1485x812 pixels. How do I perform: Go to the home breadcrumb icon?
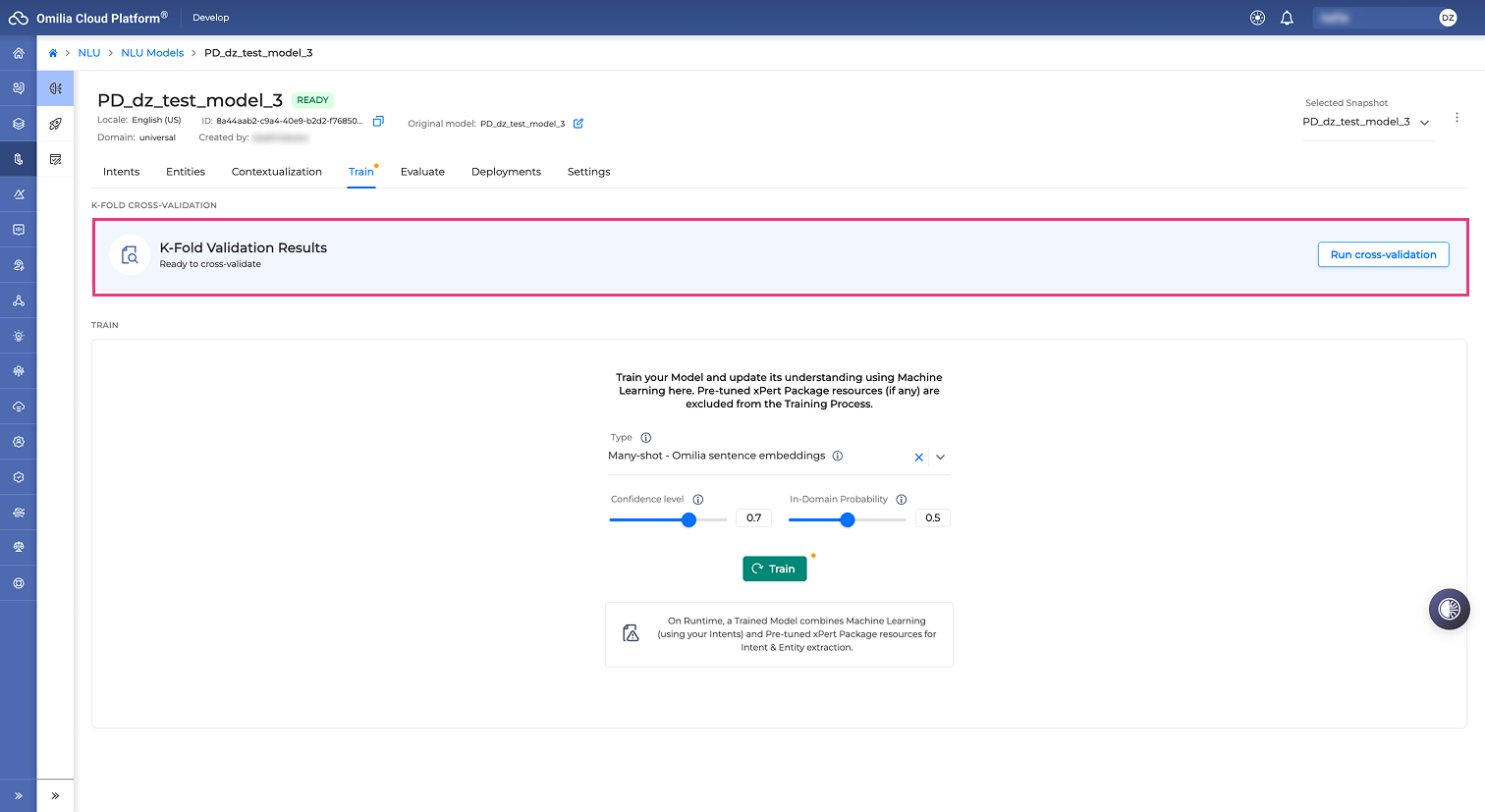[53, 53]
